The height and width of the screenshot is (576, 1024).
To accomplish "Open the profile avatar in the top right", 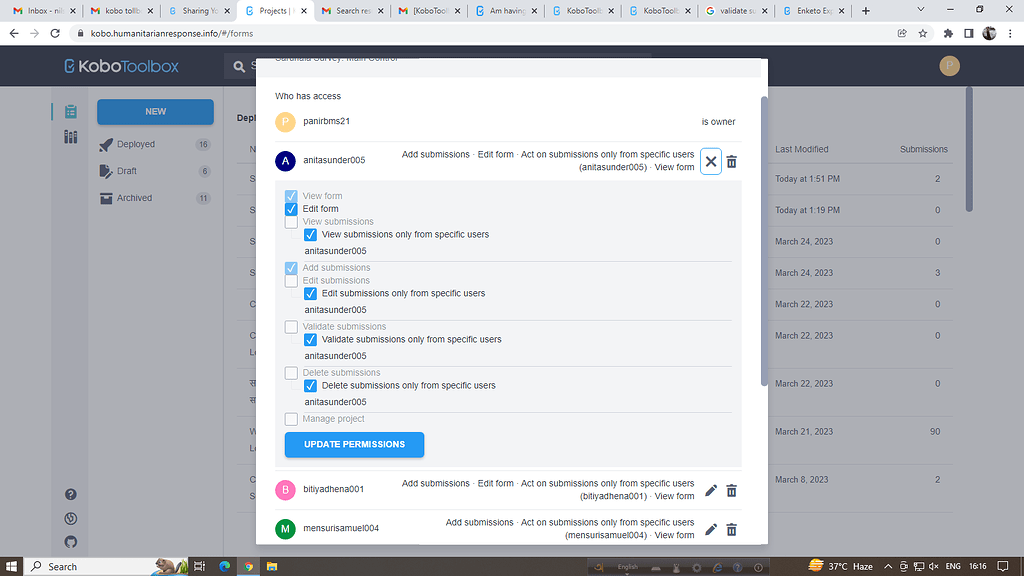I will pos(949,66).
